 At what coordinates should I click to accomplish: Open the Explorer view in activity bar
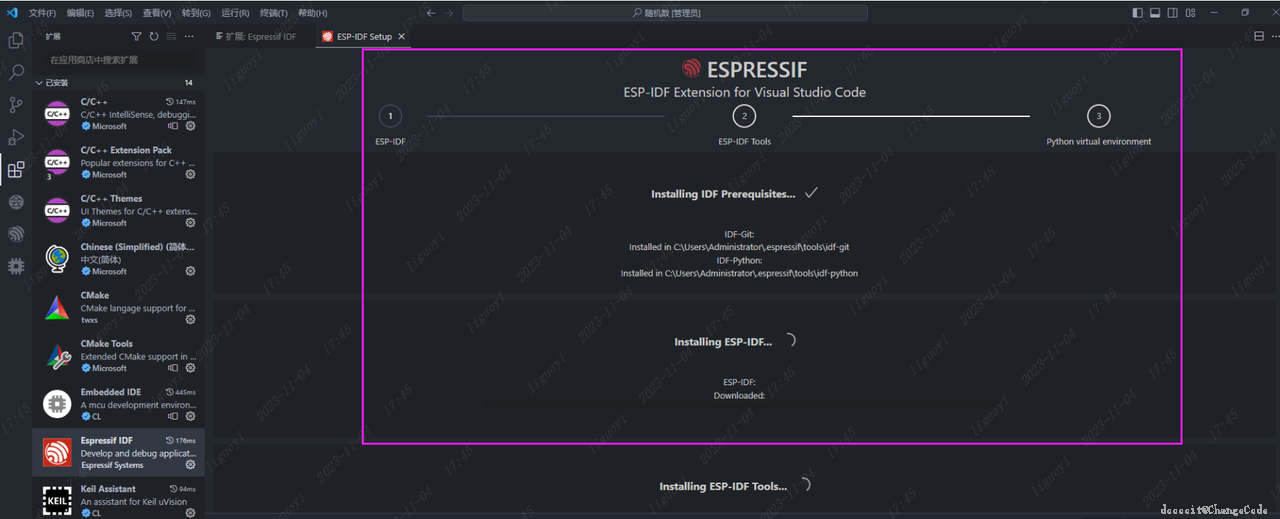(x=16, y=41)
